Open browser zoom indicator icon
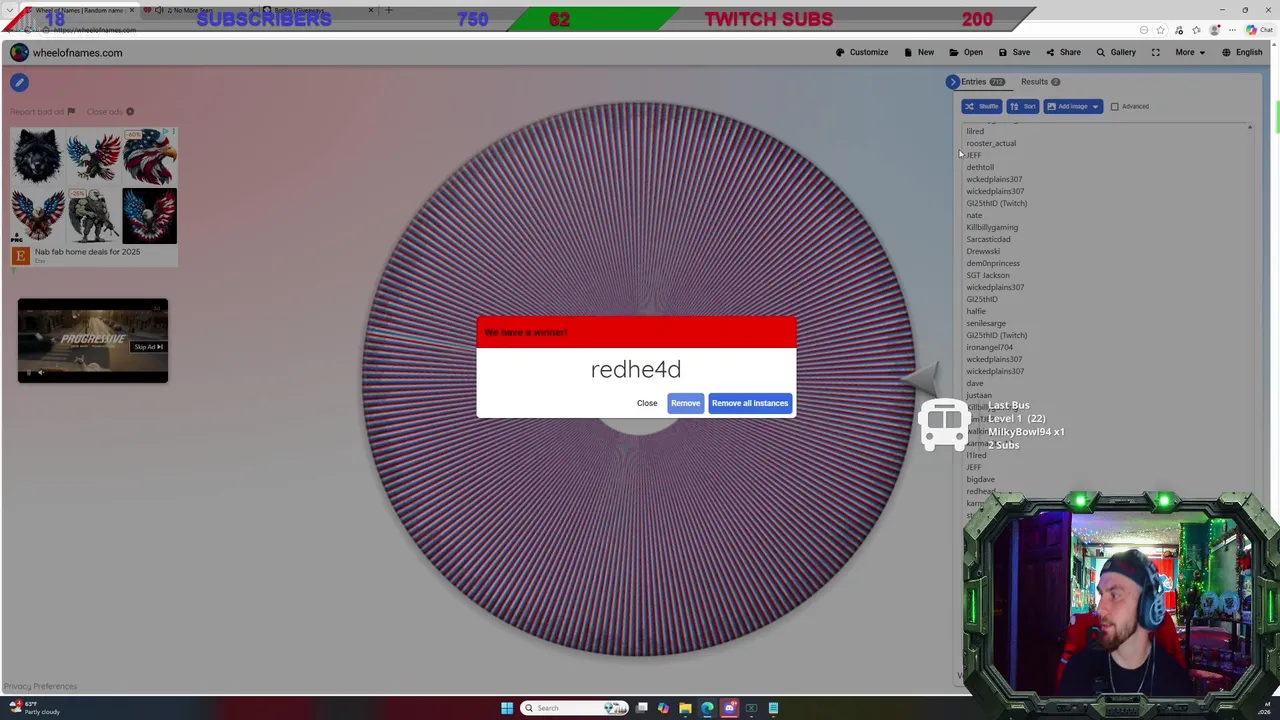Viewport: 1280px width, 720px height. 1144,30
